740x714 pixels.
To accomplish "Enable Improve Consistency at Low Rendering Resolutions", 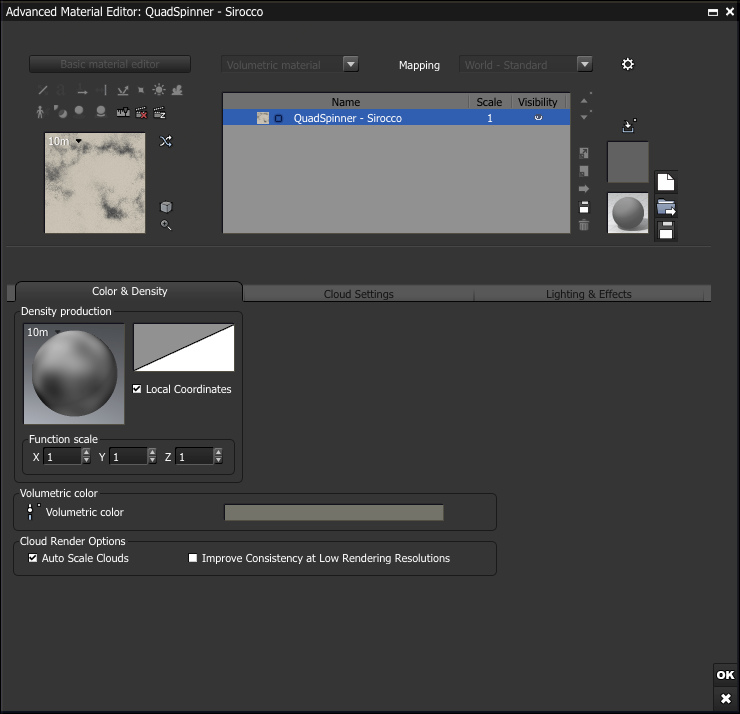I will point(193,558).
